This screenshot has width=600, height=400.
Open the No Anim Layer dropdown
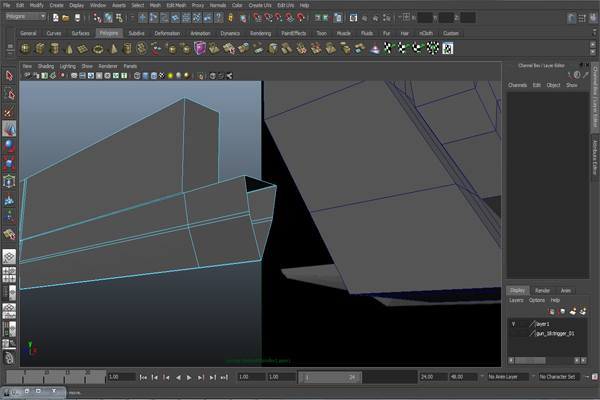508,377
